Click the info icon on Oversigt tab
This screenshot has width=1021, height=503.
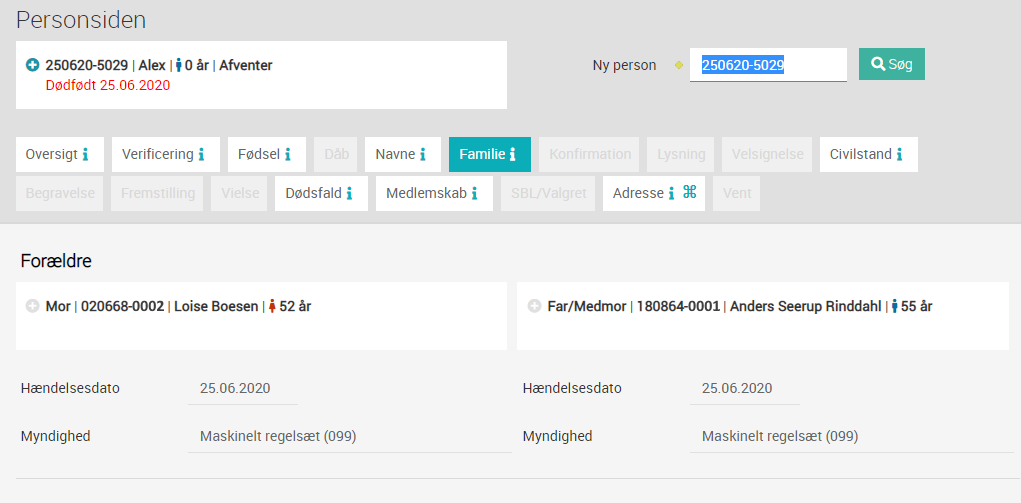point(85,154)
